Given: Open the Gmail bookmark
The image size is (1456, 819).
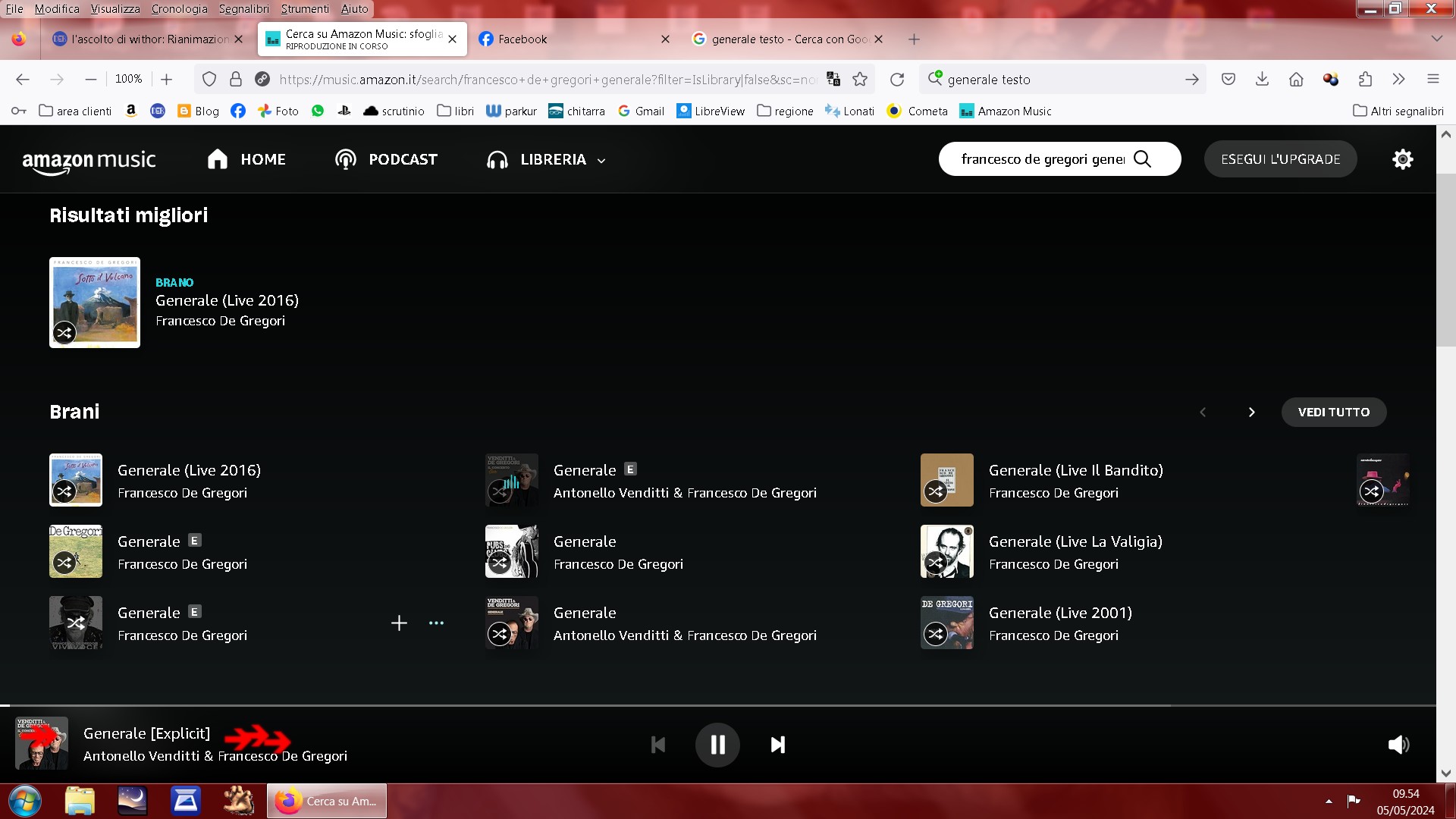Looking at the screenshot, I should click(641, 111).
